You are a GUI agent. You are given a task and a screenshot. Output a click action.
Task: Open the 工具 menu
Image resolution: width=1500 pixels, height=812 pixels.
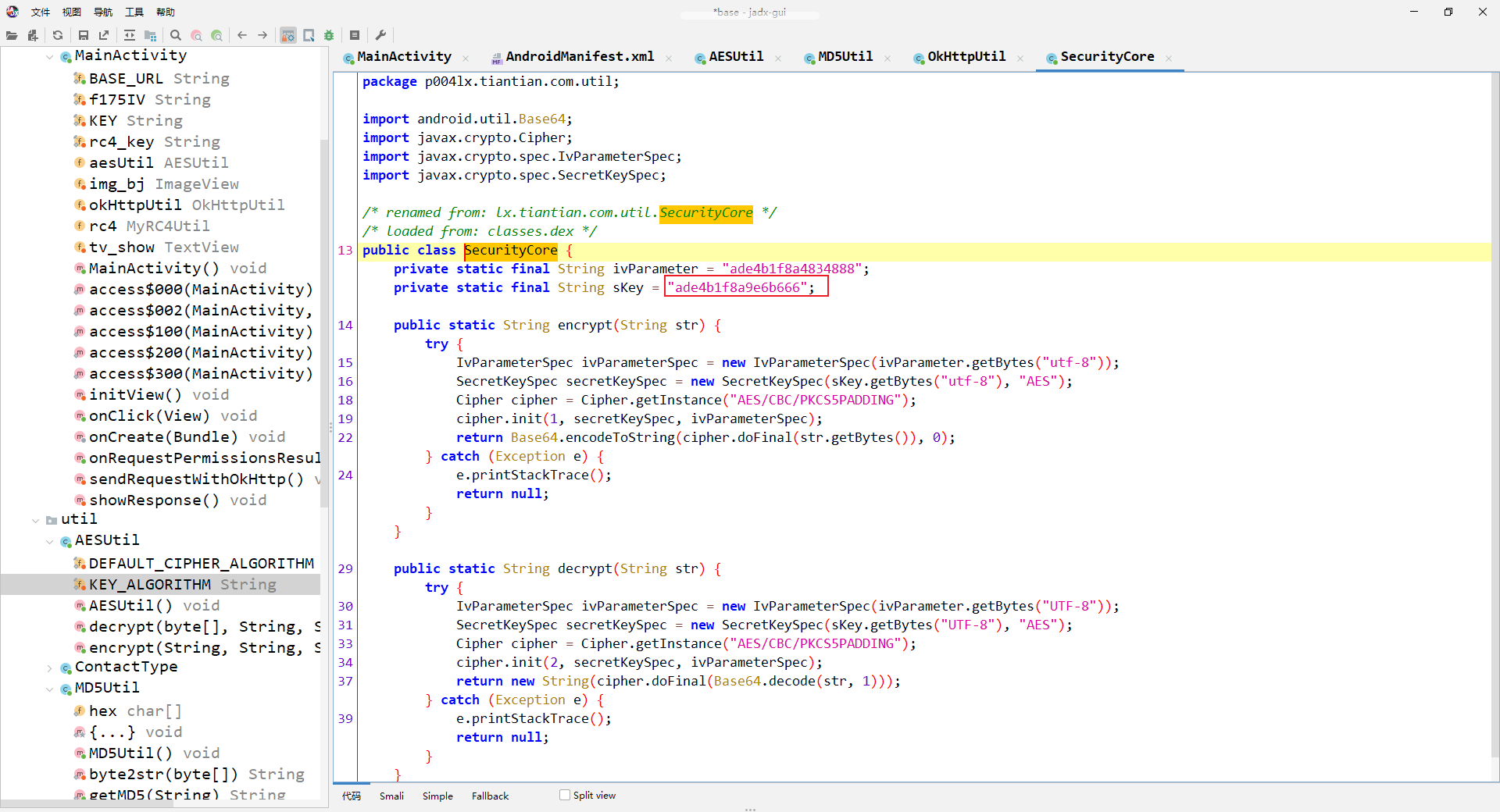click(x=134, y=12)
